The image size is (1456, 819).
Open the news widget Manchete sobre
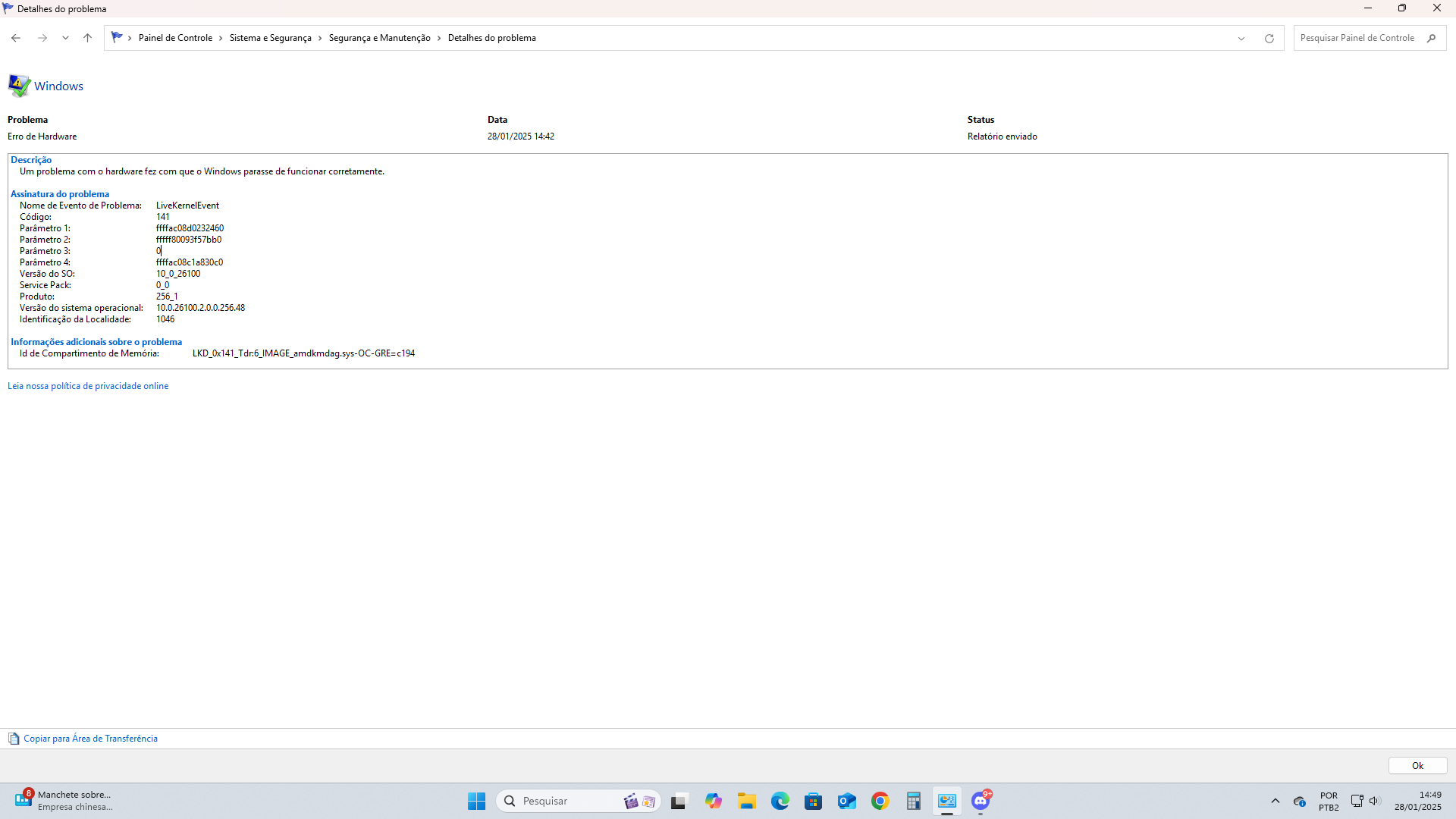[64, 801]
